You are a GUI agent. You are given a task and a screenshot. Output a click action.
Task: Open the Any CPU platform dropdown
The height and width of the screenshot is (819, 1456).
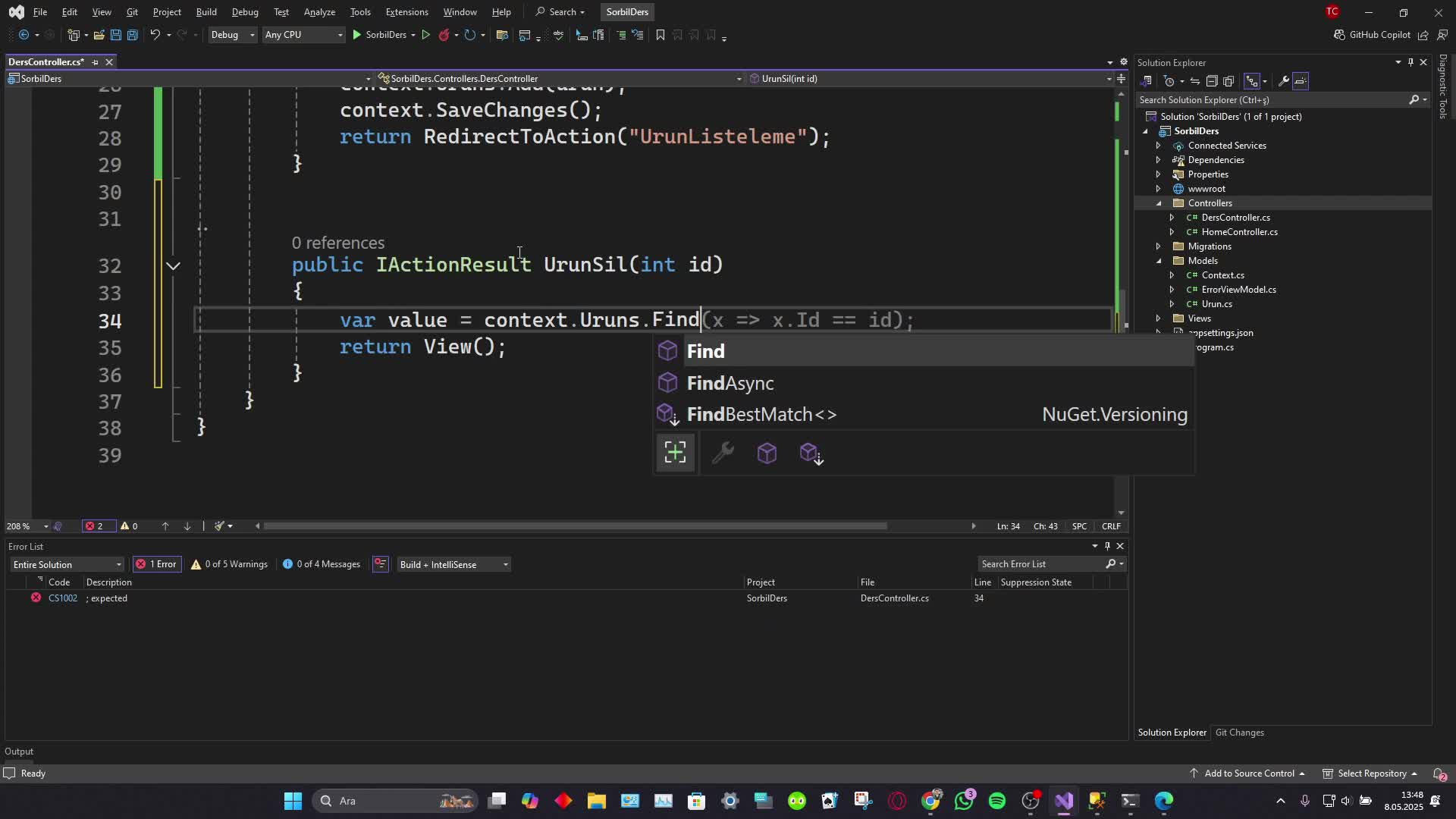point(303,35)
